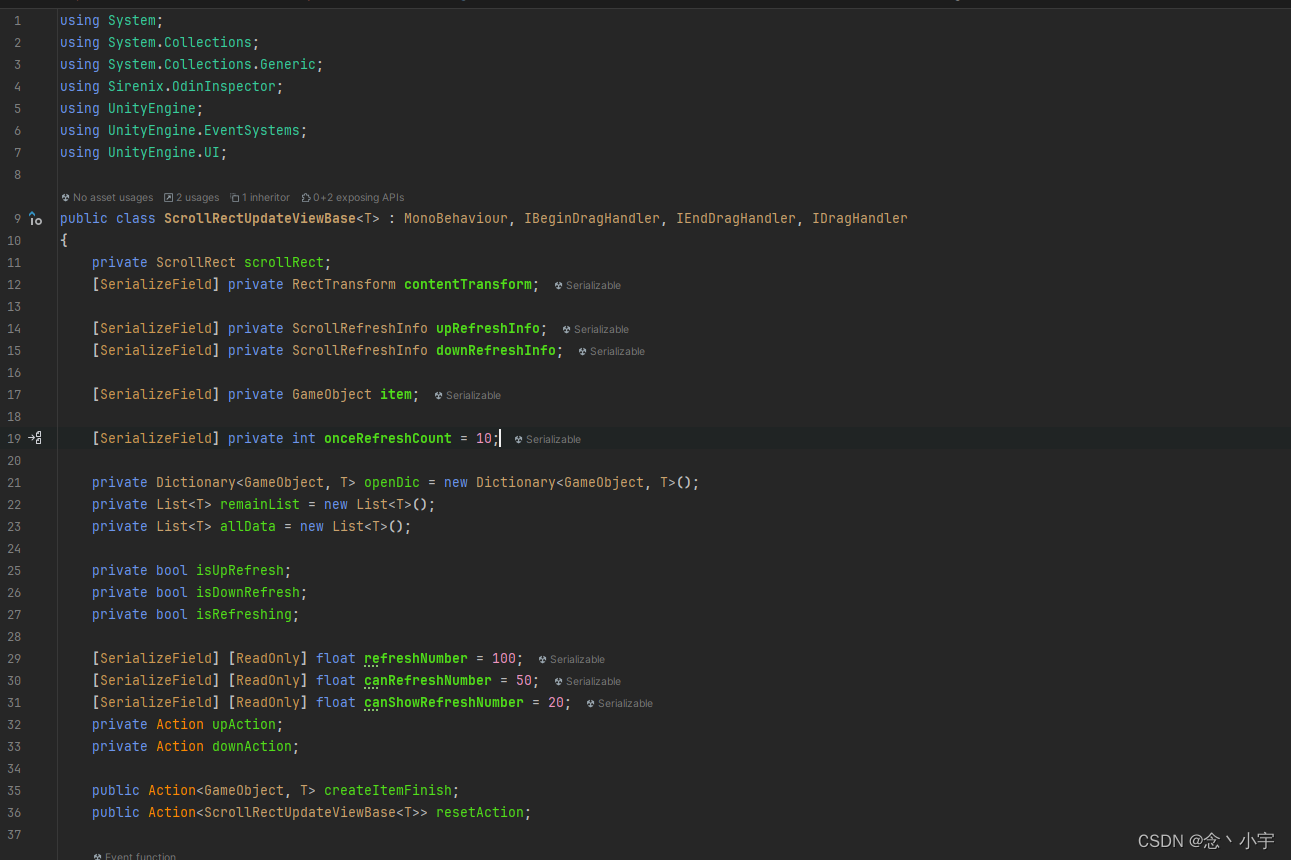
Task: Click the ReadOnly attribute on line 29
Action: pyautogui.click(x=268, y=659)
